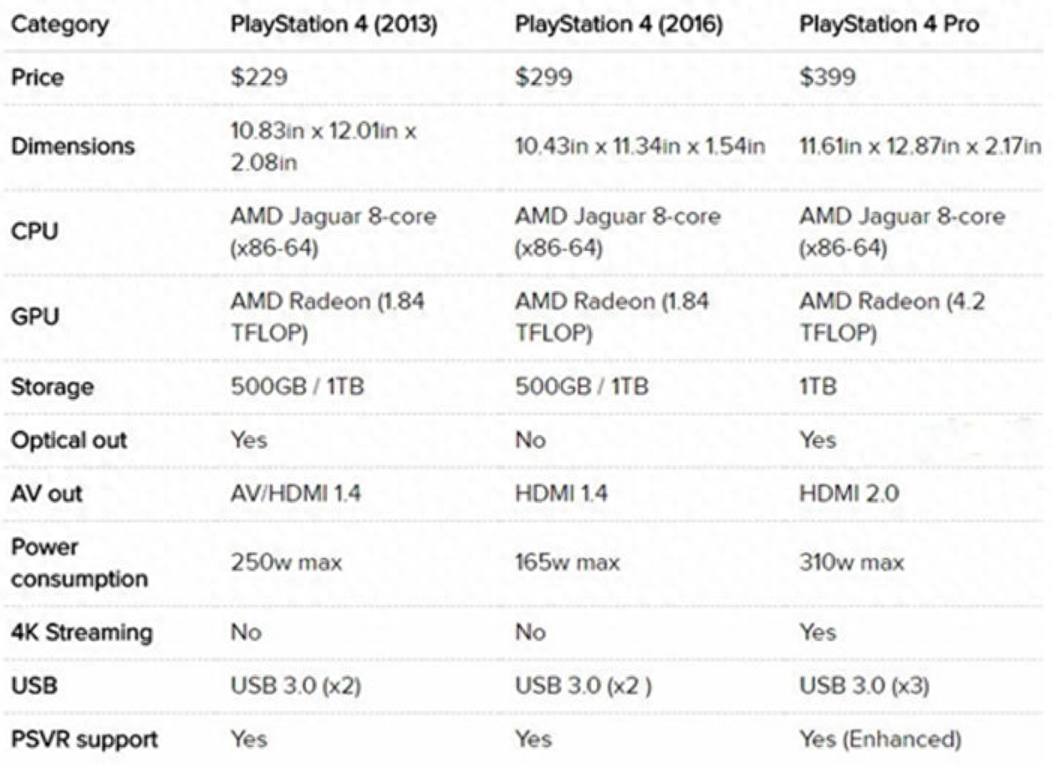Click the Yes (Enhanced) PSVR cell
Screen dimensions: 1052x766
880,740
